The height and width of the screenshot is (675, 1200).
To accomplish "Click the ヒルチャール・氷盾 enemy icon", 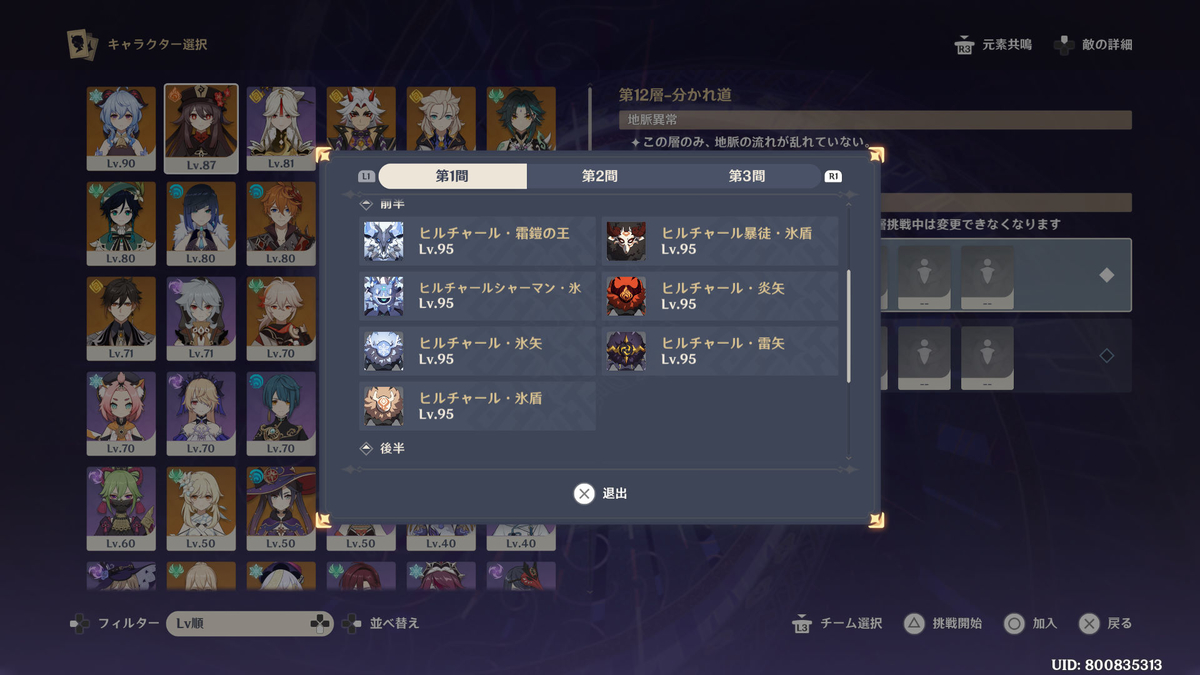I will pyautogui.click(x=384, y=406).
